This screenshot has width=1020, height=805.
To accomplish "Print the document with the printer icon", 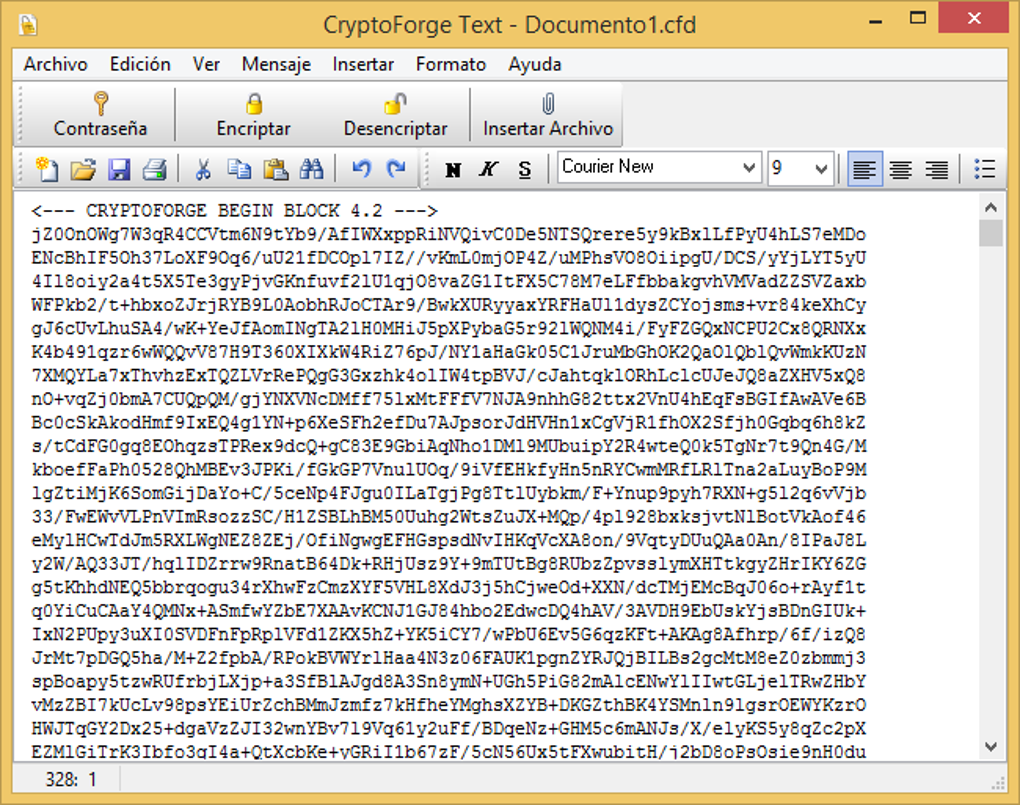I will (155, 169).
